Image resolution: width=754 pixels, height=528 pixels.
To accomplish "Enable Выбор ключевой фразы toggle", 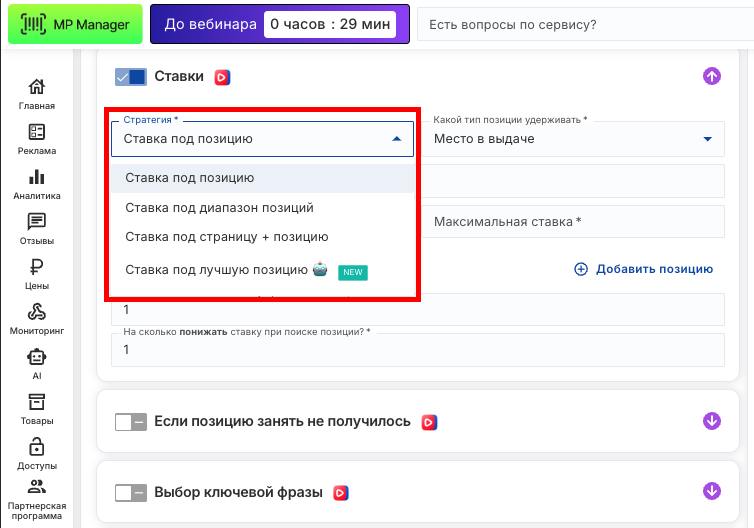I will point(131,492).
